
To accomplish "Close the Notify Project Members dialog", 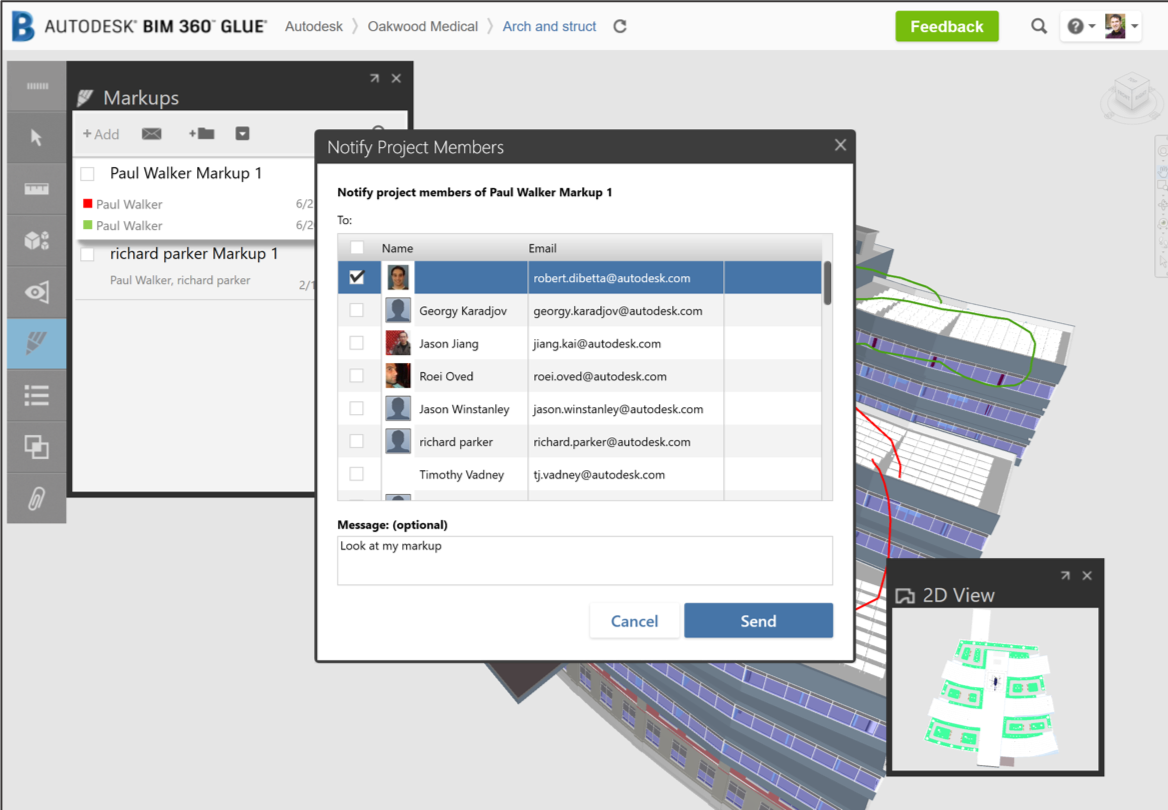I will pyautogui.click(x=840, y=145).
